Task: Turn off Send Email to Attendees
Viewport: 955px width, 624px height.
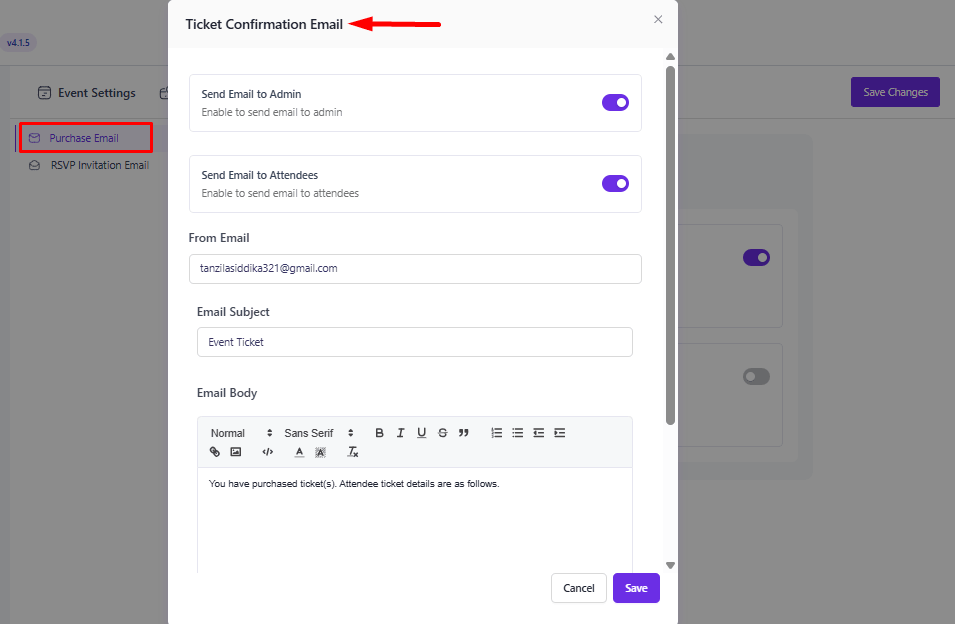Action: pos(615,183)
